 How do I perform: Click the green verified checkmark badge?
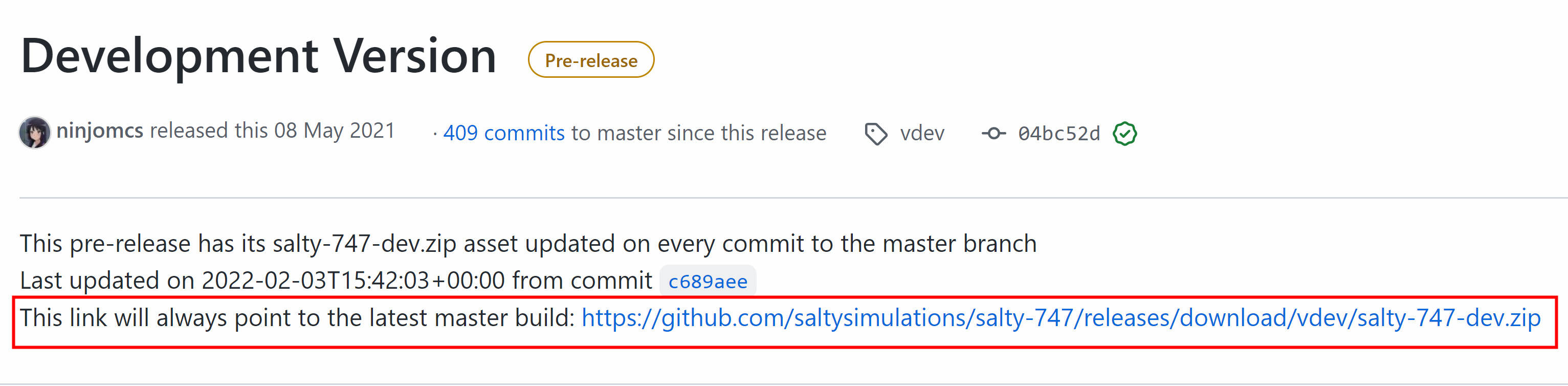[1124, 133]
